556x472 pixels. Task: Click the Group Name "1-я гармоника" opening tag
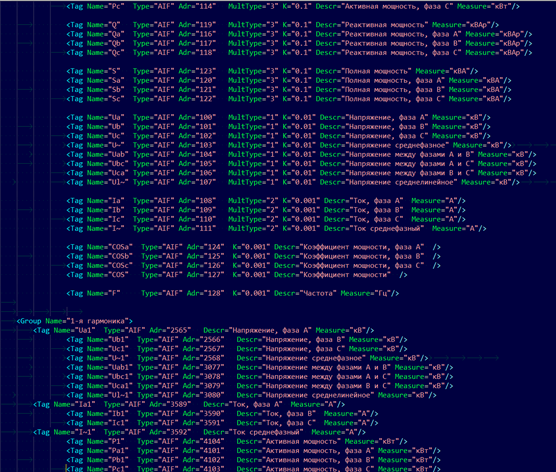(x=74, y=321)
